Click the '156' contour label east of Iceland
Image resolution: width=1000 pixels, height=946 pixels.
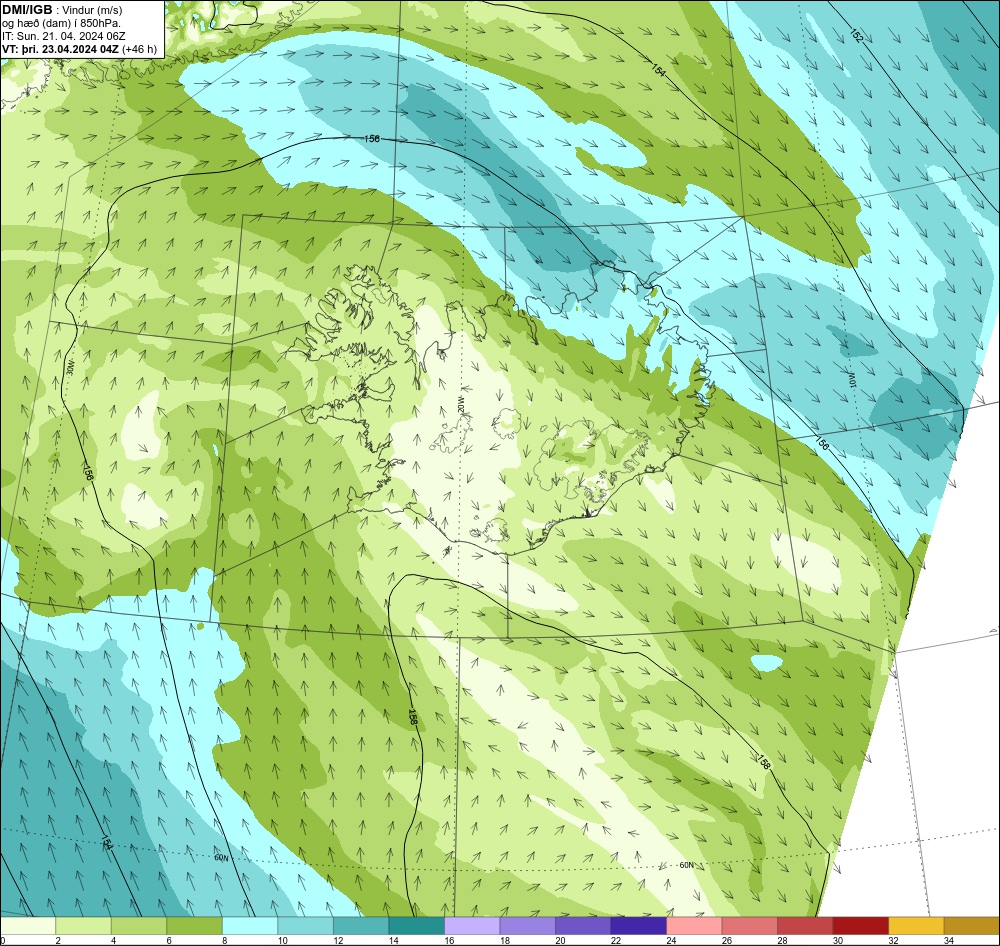pyautogui.click(x=822, y=443)
